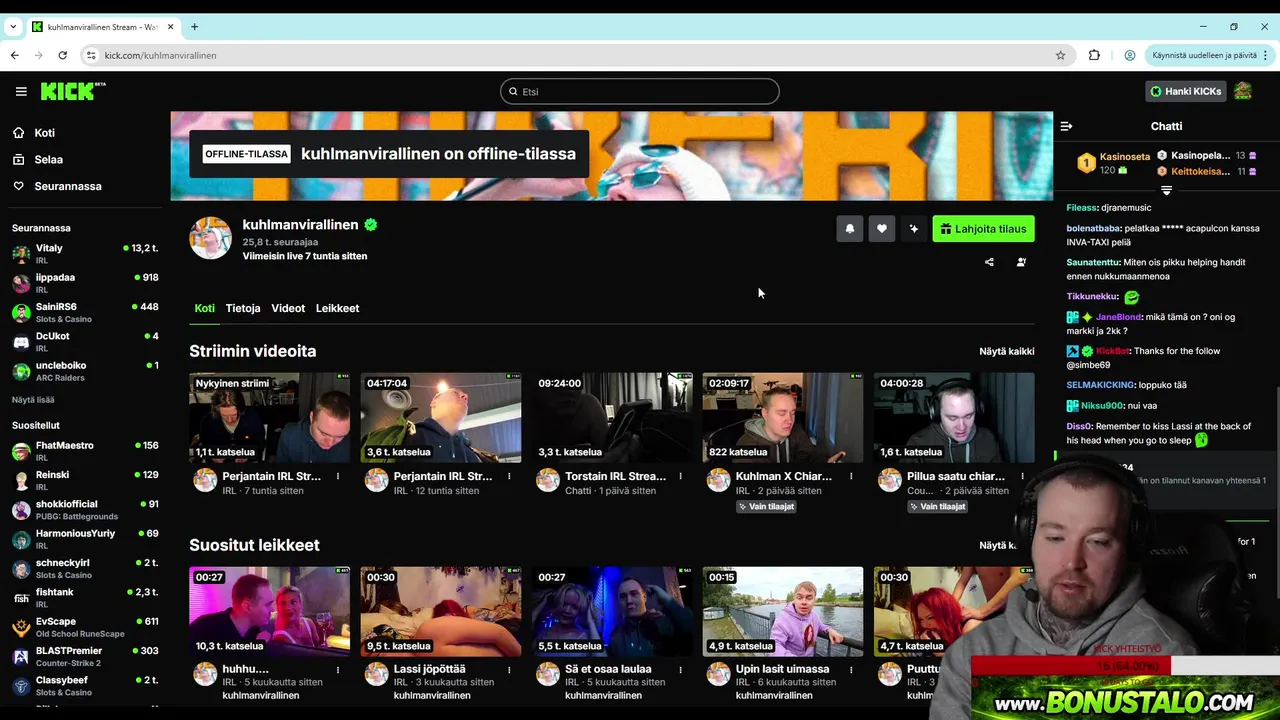Open a new browser tab with the plus icon

[x=194, y=27]
